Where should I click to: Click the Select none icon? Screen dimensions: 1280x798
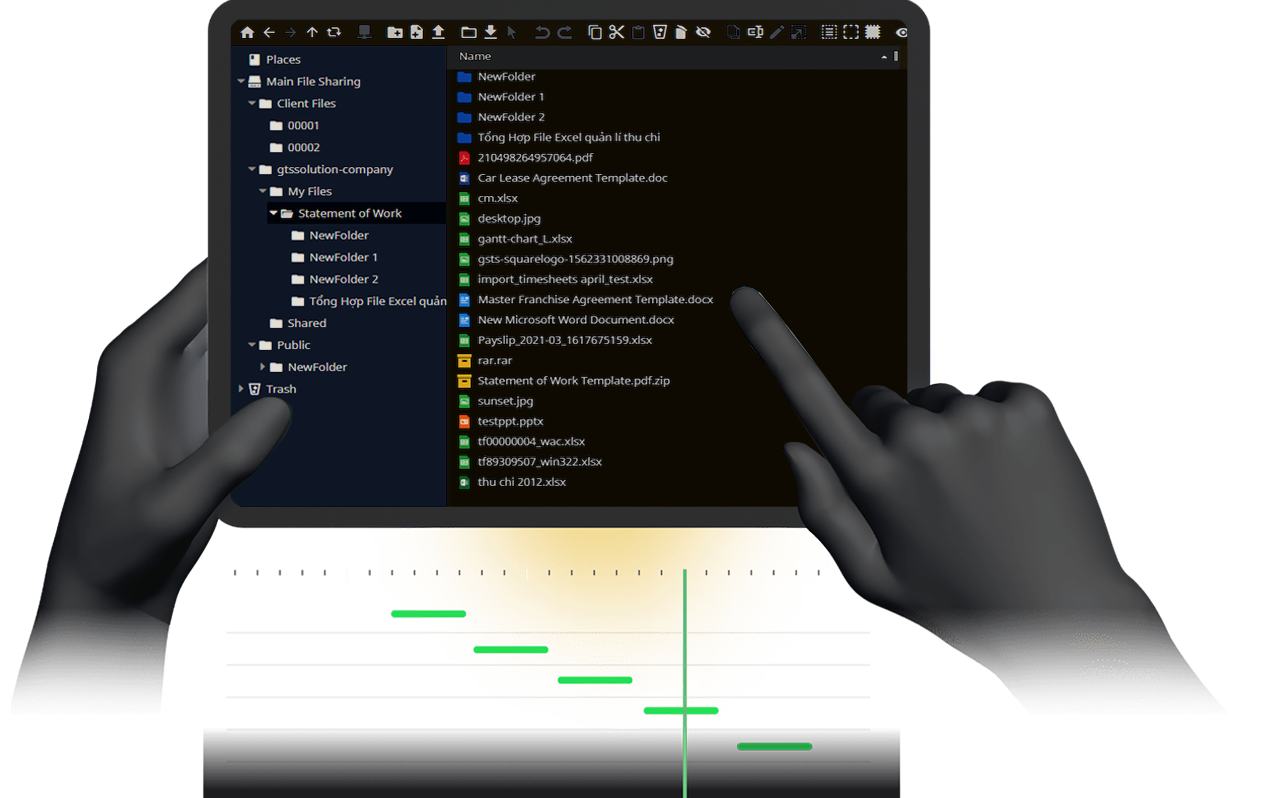(x=851, y=33)
